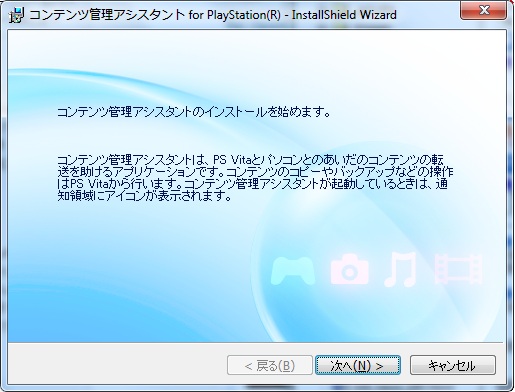515x392 pixels.
Task: Click the window title text InstallShield Wizard
Action: coord(344,15)
